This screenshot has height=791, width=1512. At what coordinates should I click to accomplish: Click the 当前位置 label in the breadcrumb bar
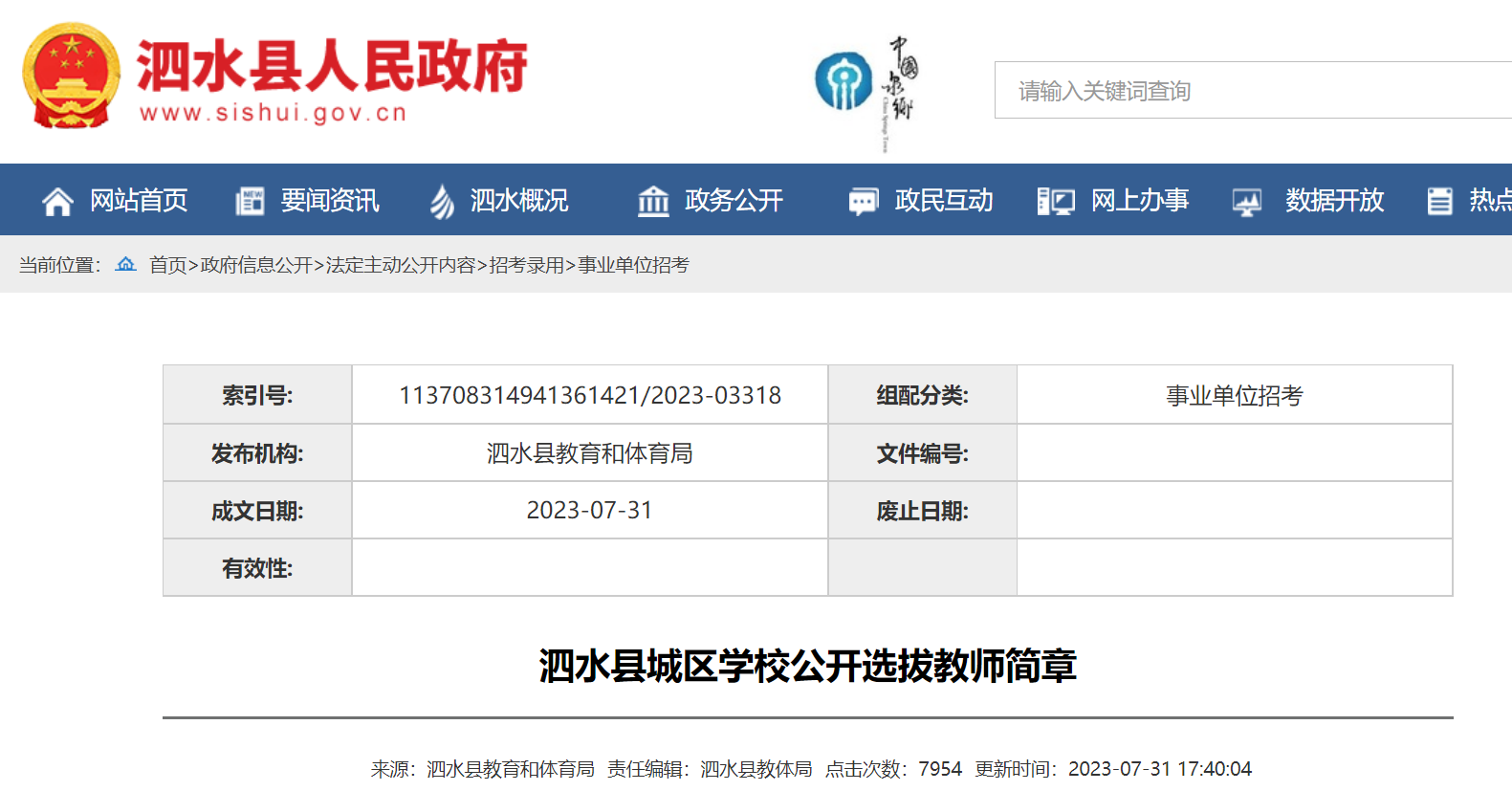pyautogui.click(x=60, y=265)
